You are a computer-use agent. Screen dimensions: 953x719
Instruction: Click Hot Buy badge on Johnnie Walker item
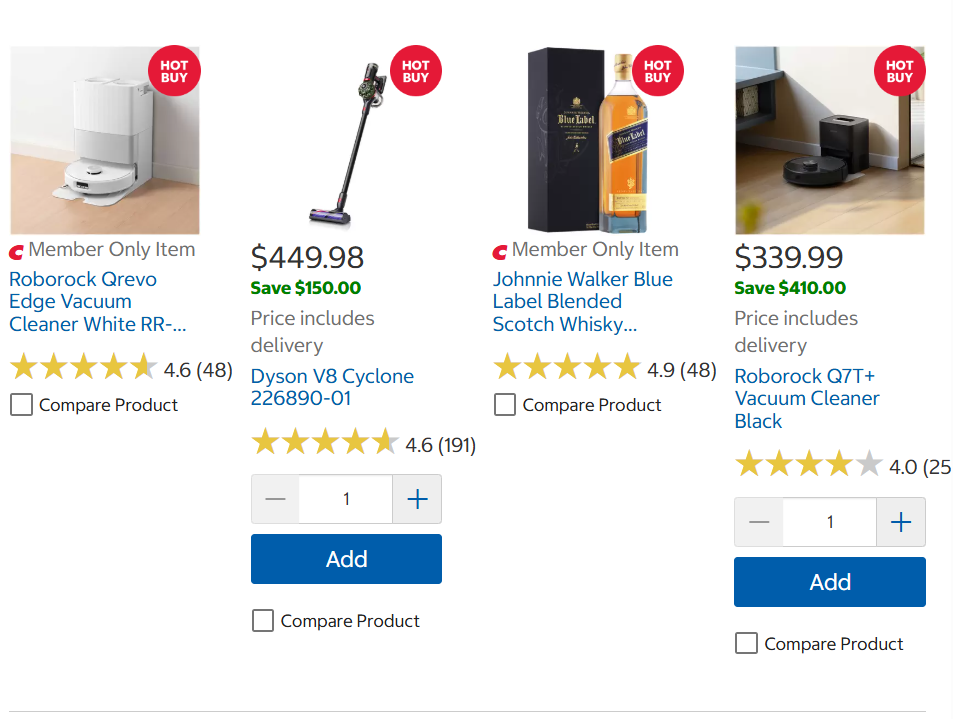(658, 71)
